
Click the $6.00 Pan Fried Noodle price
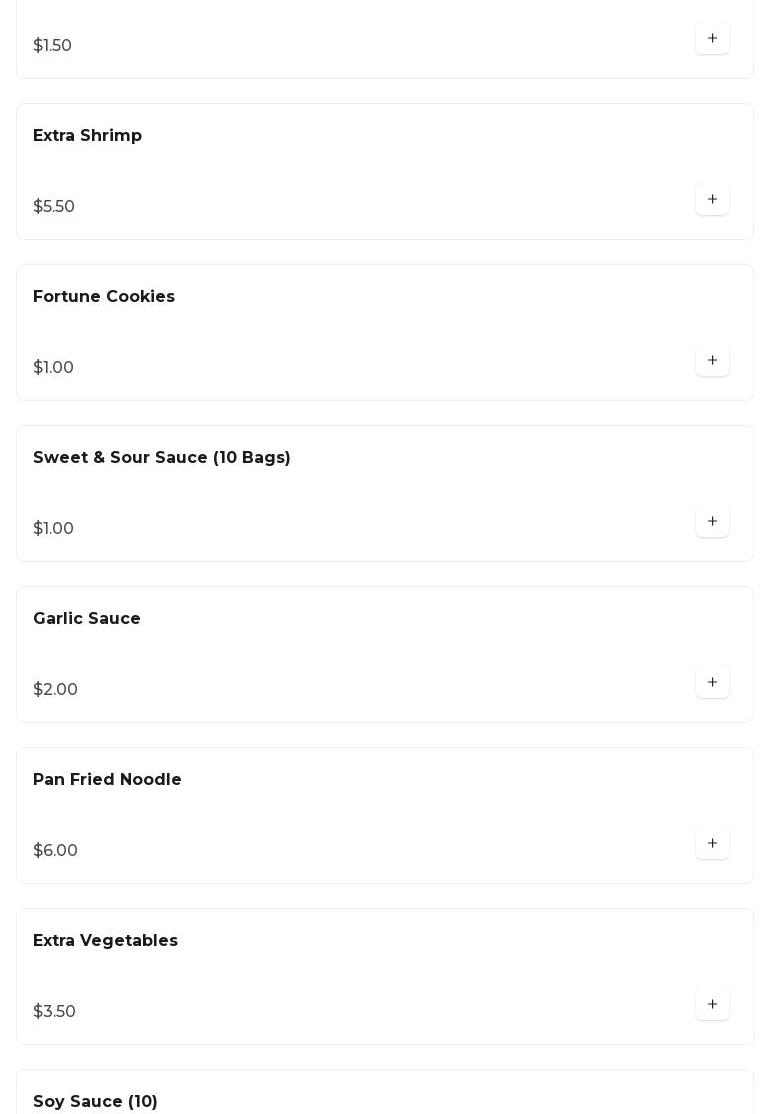tap(55, 851)
